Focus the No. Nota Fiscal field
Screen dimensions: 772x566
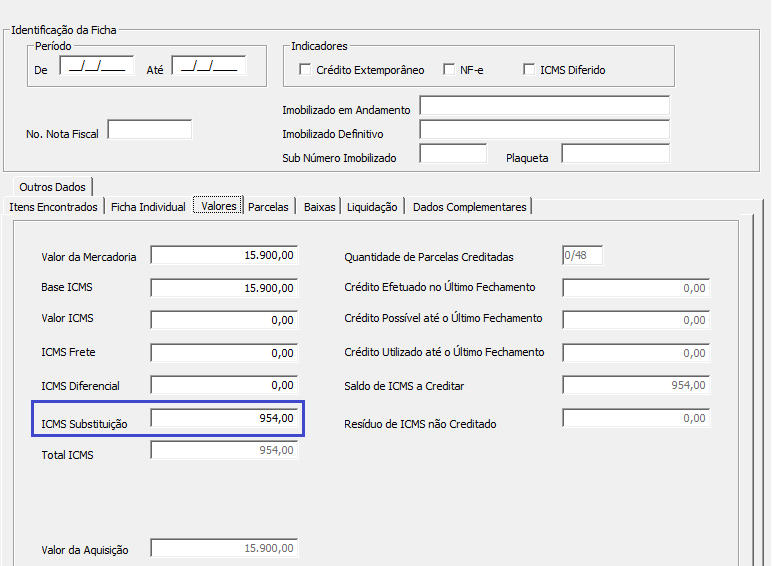149,130
